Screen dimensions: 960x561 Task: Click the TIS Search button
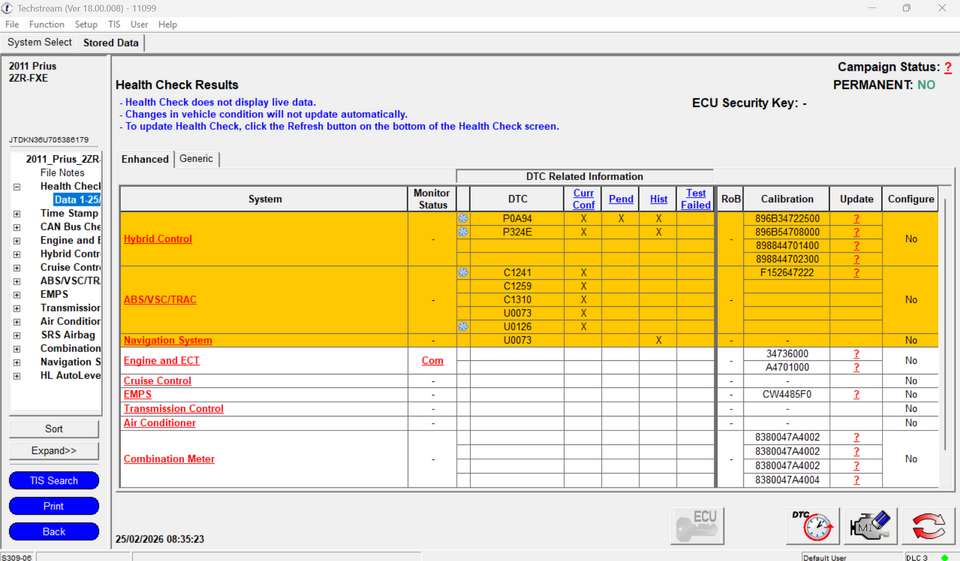click(x=54, y=481)
